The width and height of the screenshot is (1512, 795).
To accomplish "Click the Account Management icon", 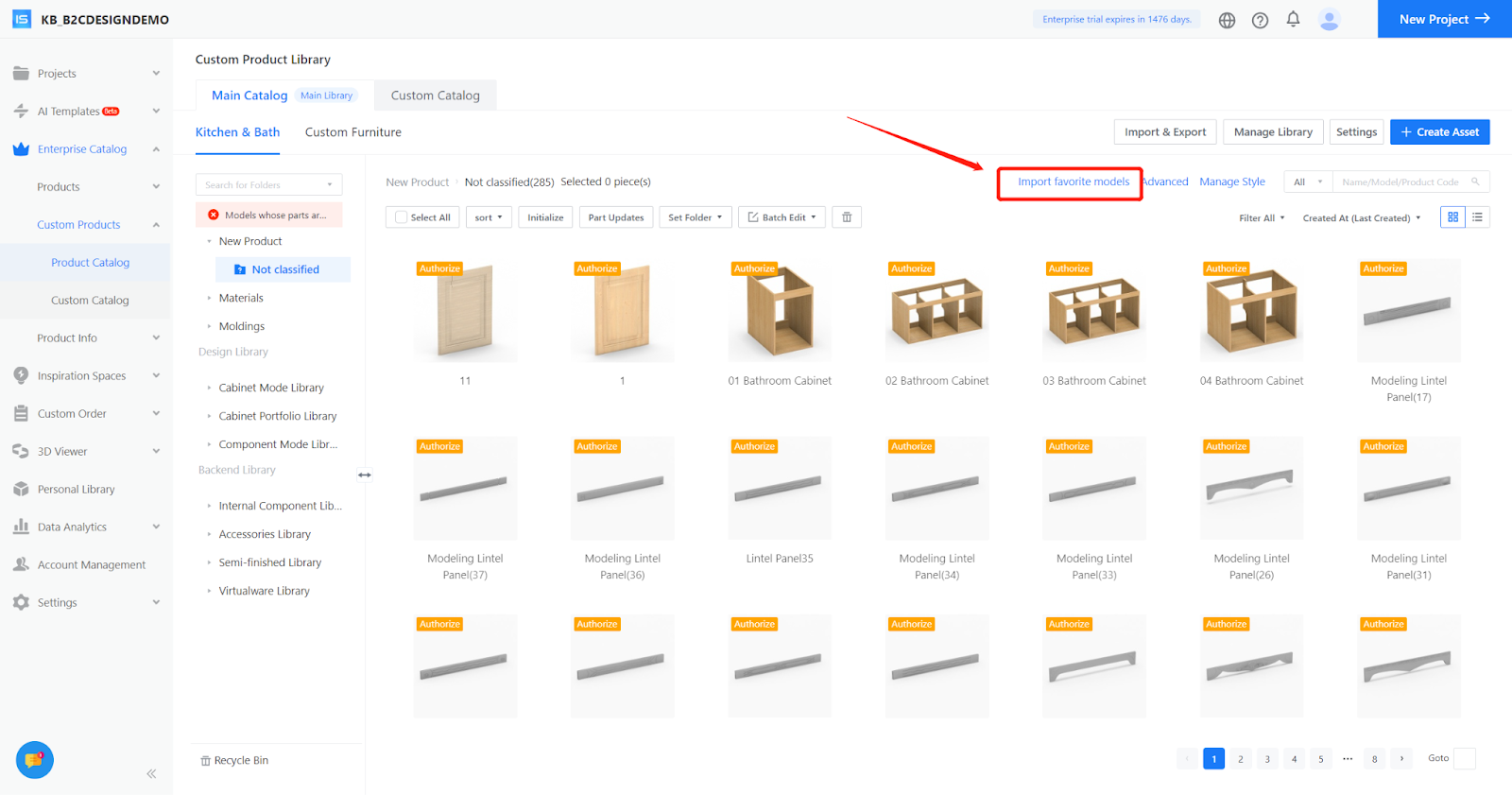I will pos(21,564).
